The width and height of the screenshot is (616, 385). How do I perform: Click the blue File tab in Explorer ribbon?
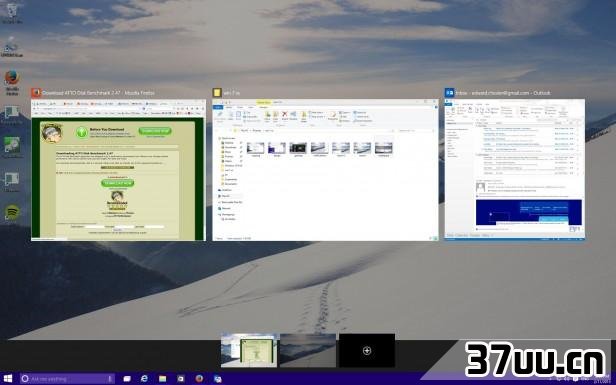218,107
